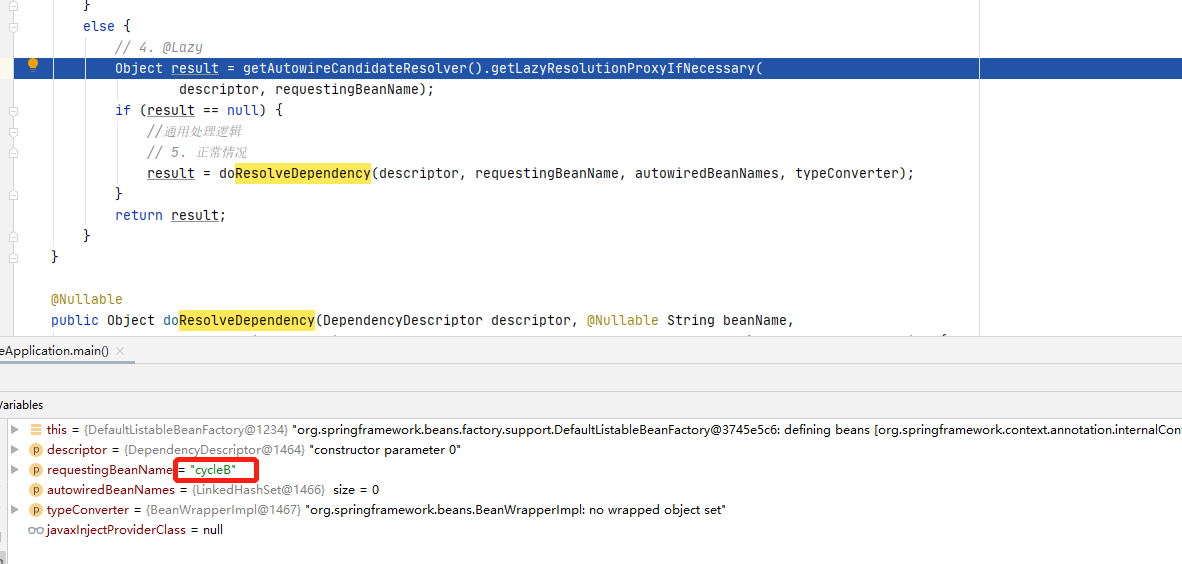
Task: Click the 'this' variable object icon
Action: tap(36, 430)
